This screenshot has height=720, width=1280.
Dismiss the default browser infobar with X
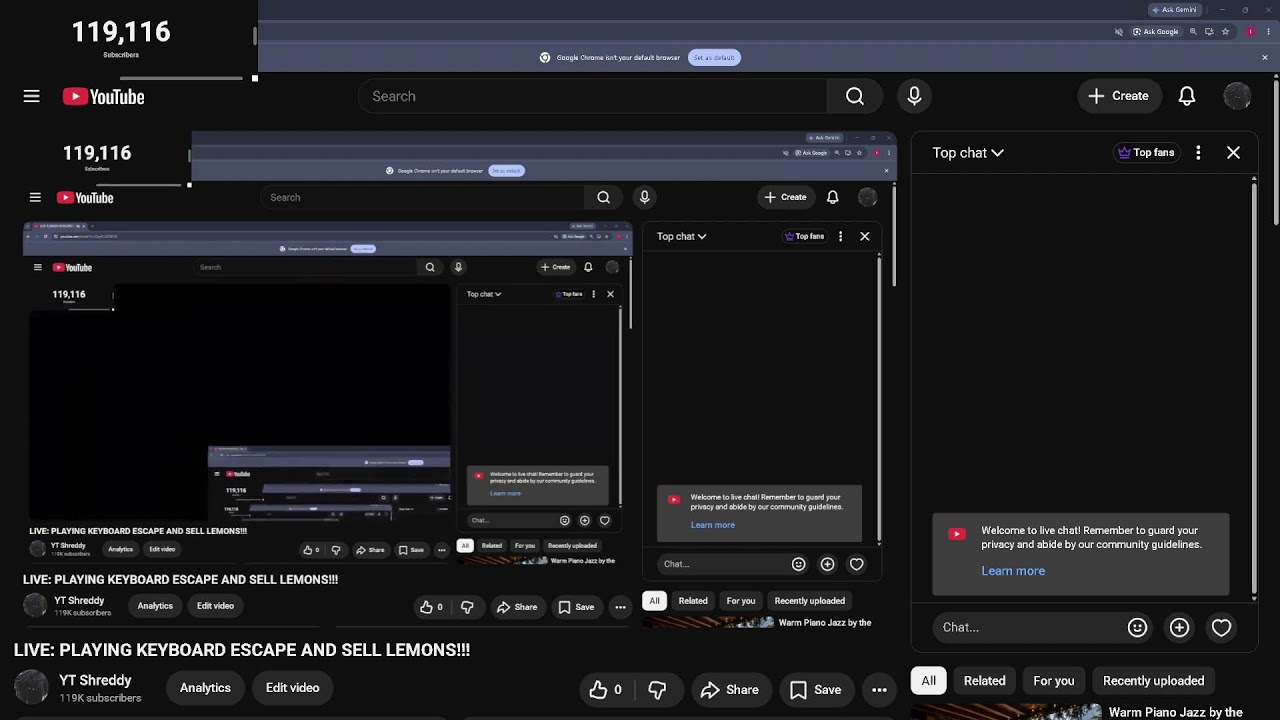click(x=1264, y=58)
